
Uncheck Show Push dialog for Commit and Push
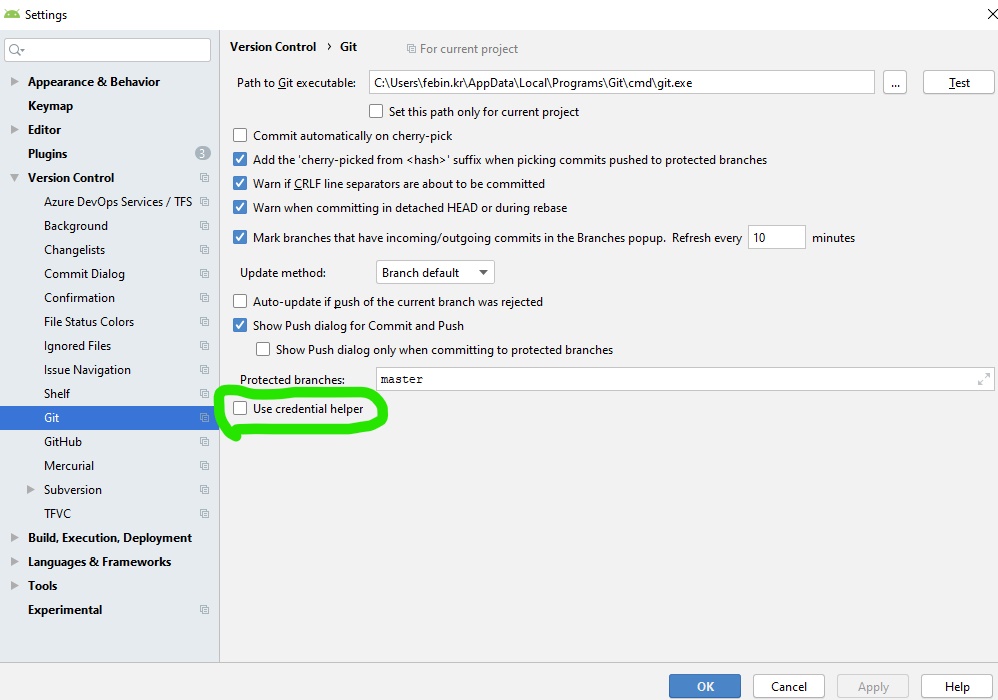[240, 325]
